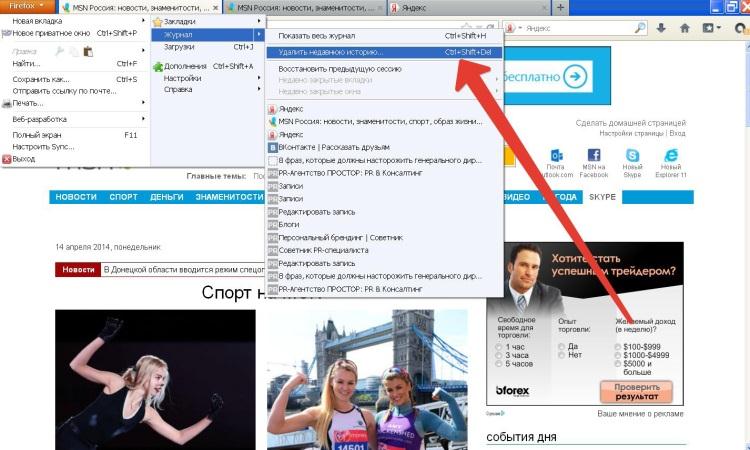Select the $100-$999 income option
Screen dimensions: 750x450
pyautogui.click(x=618, y=347)
